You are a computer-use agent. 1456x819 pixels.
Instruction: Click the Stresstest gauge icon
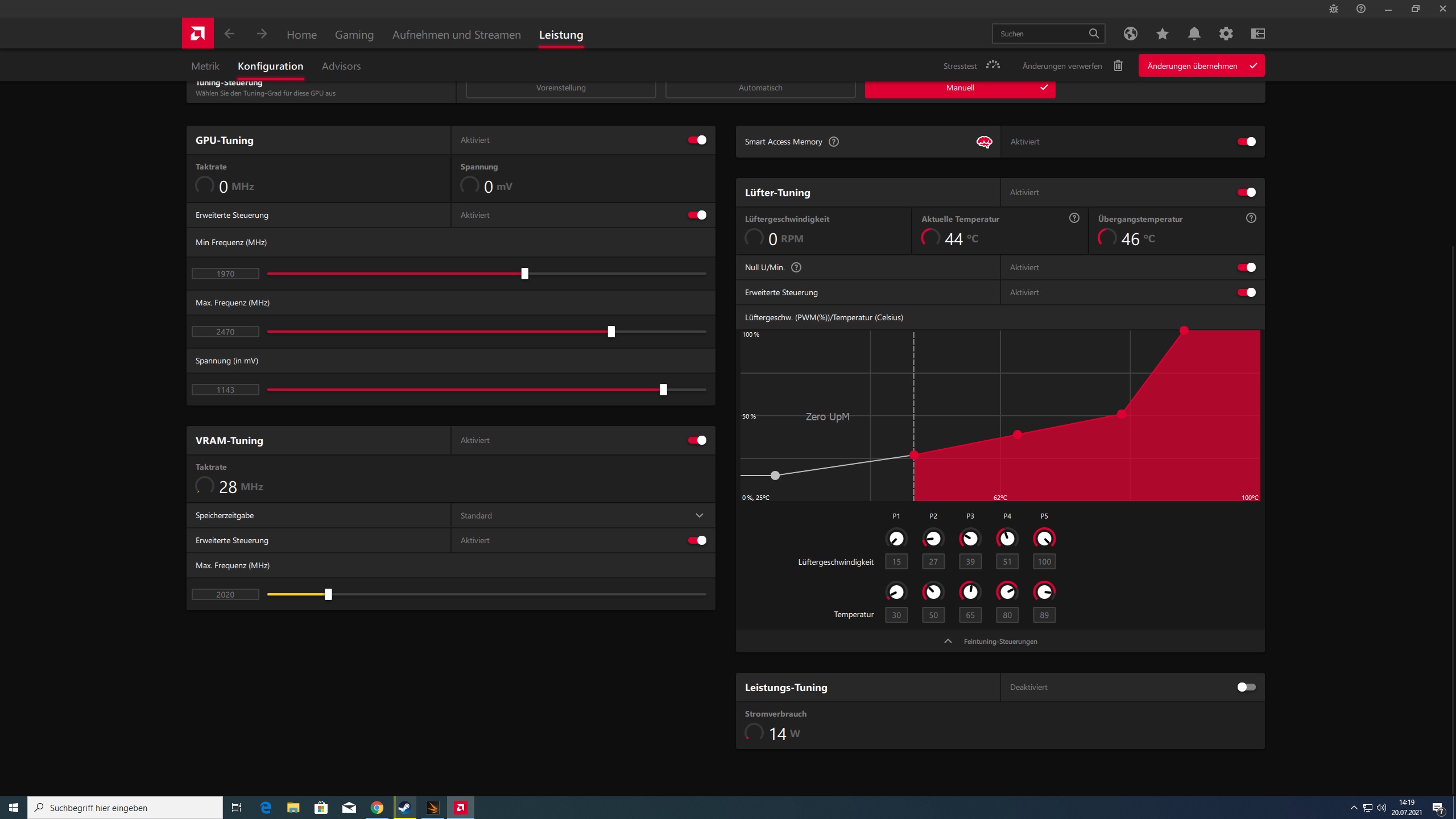(x=992, y=65)
